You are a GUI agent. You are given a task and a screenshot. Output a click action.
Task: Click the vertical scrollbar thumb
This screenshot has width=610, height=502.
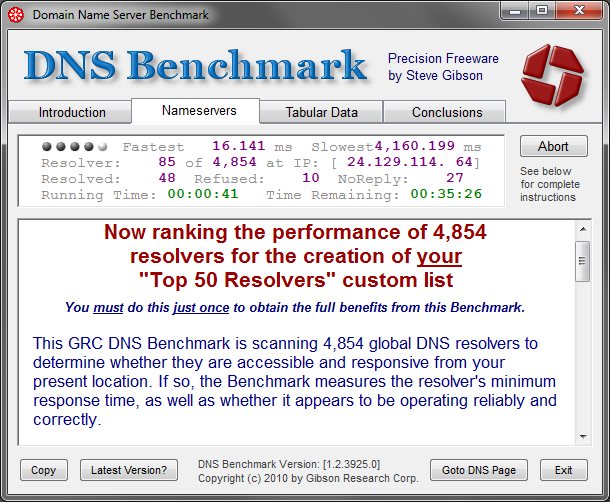click(x=583, y=261)
